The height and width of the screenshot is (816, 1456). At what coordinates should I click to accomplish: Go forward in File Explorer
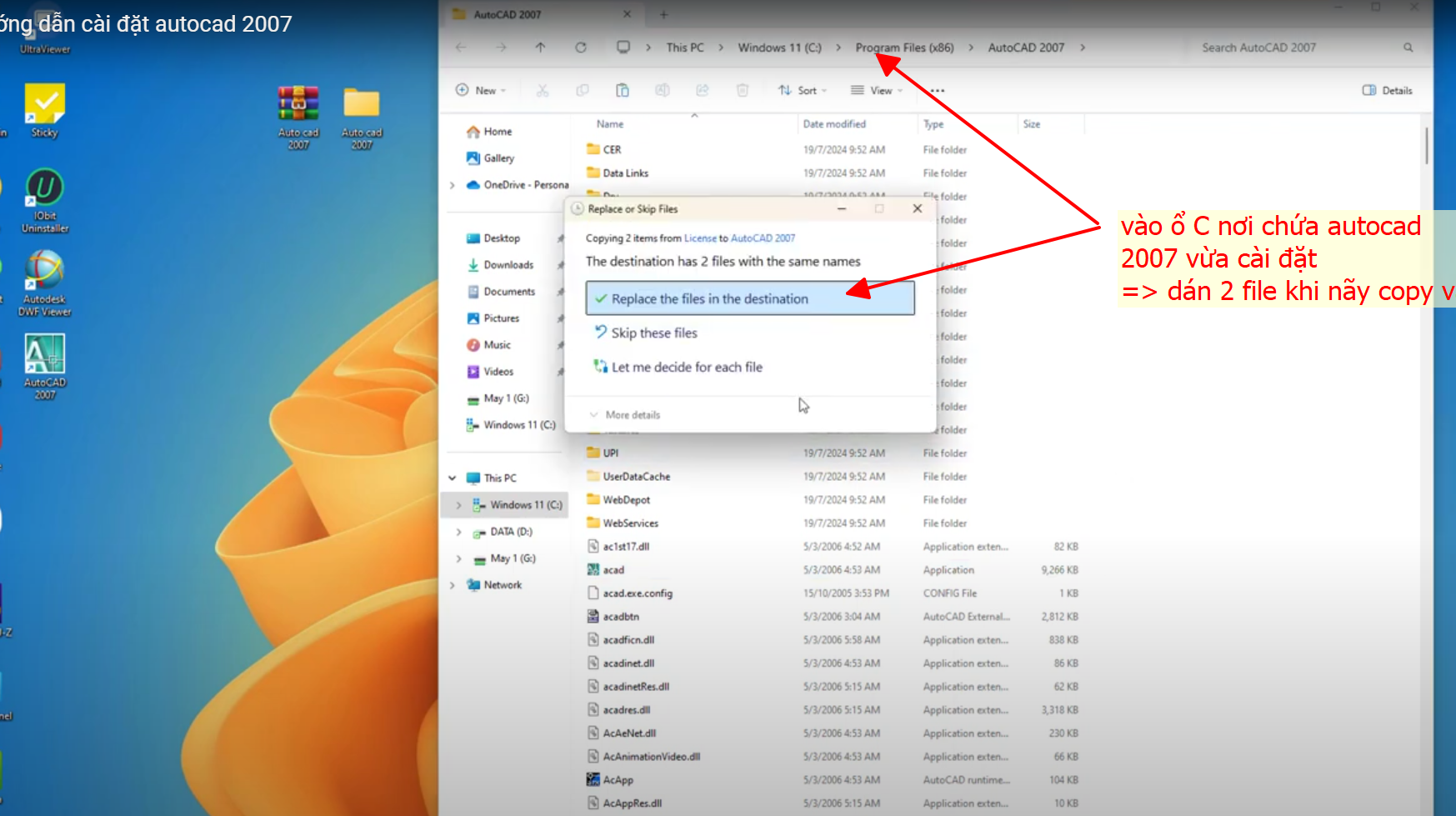(x=501, y=48)
